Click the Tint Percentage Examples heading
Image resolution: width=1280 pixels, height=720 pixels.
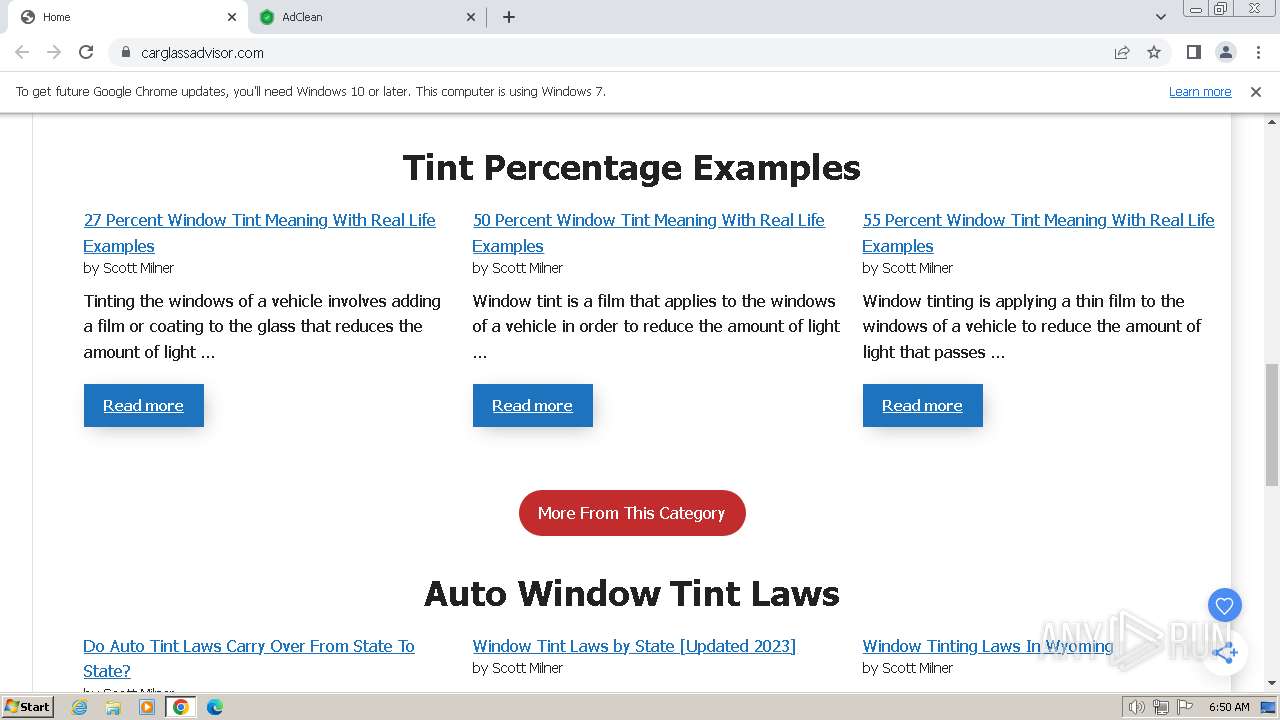point(632,167)
